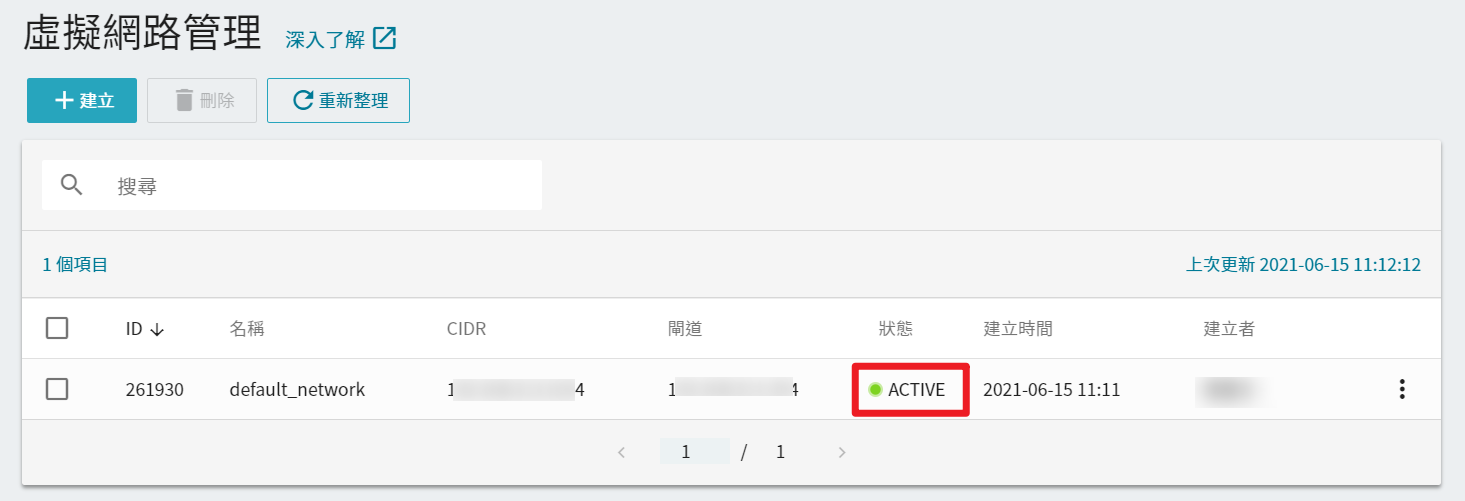Click the 建立時間 column header
The width and height of the screenshot is (1465, 501).
[1018, 329]
